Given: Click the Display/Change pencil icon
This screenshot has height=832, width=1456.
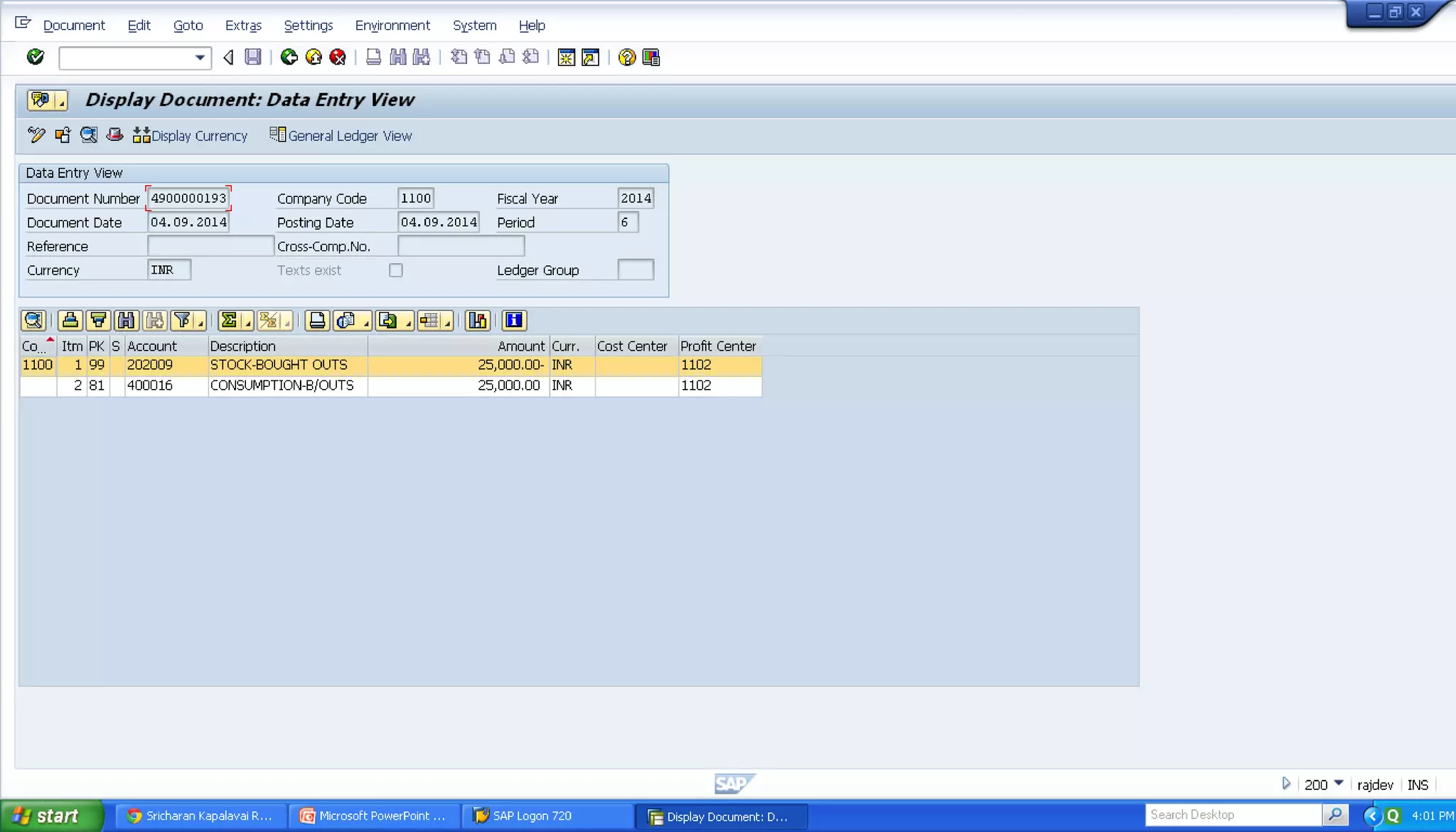Looking at the screenshot, I should coord(36,135).
